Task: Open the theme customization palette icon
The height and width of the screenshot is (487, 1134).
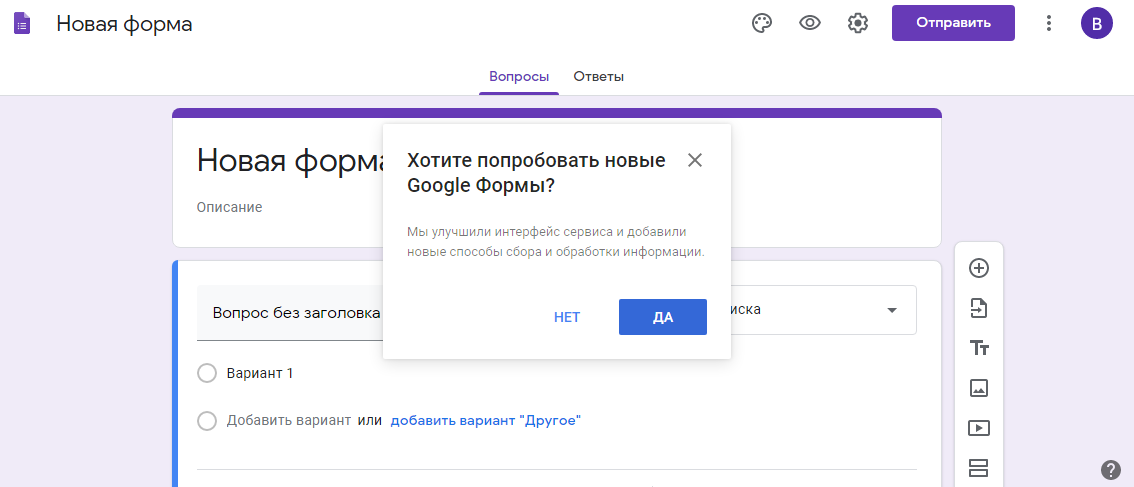Action: [762, 23]
